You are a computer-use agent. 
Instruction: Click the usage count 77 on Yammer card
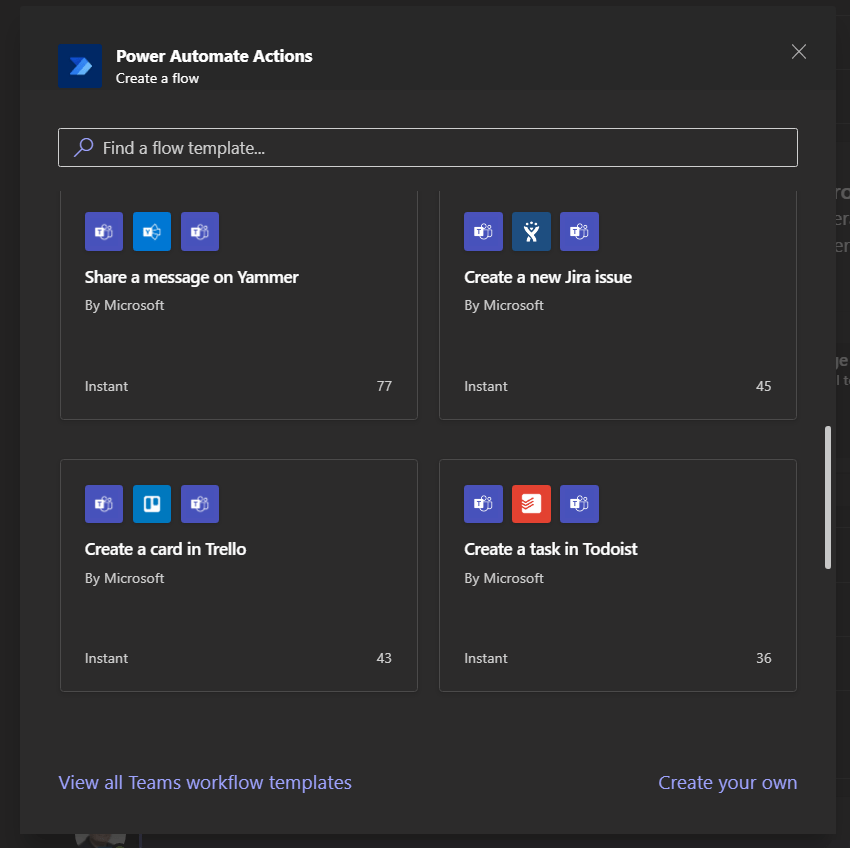384,386
